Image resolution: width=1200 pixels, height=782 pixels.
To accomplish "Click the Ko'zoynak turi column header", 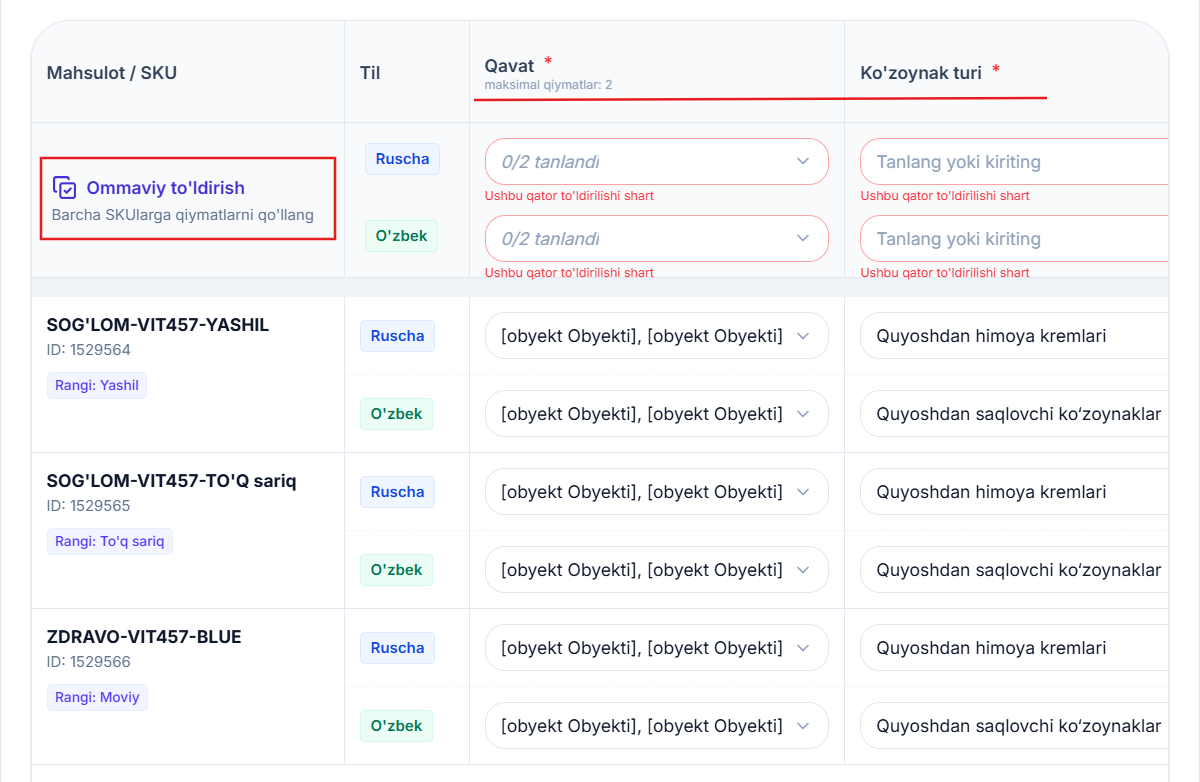I will (921, 72).
